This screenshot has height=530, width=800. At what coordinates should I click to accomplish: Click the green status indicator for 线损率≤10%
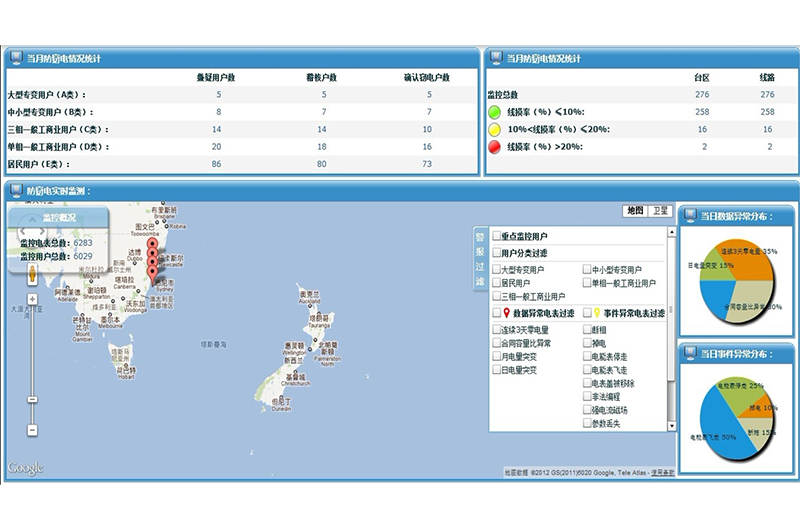coord(495,111)
